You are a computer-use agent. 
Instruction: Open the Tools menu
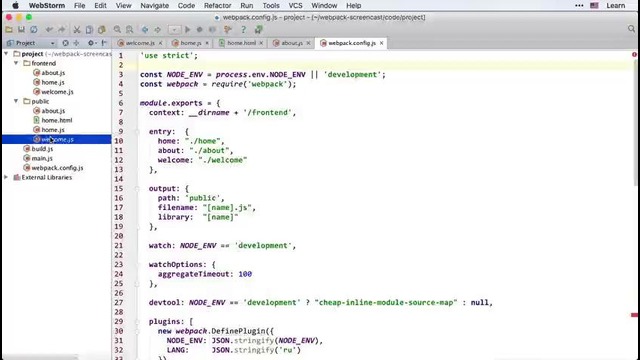[x=271, y=6]
